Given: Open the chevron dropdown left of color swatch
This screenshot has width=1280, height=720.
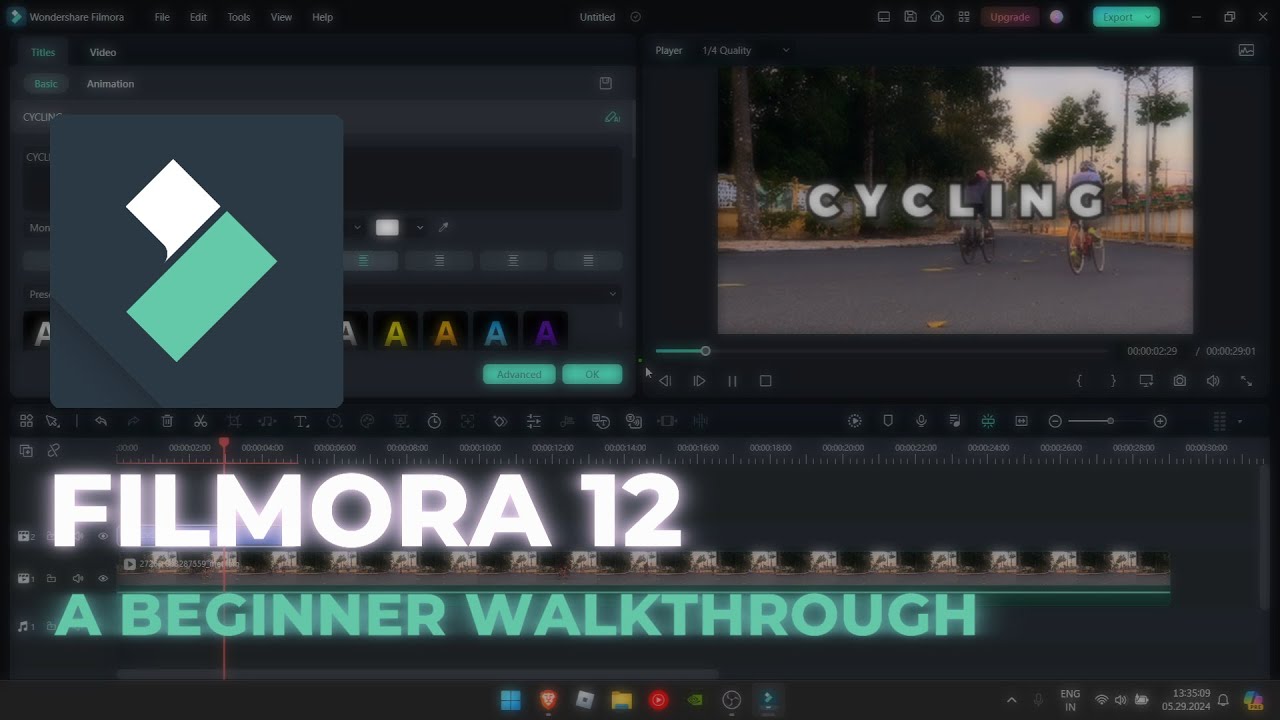Looking at the screenshot, I should pos(357,228).
